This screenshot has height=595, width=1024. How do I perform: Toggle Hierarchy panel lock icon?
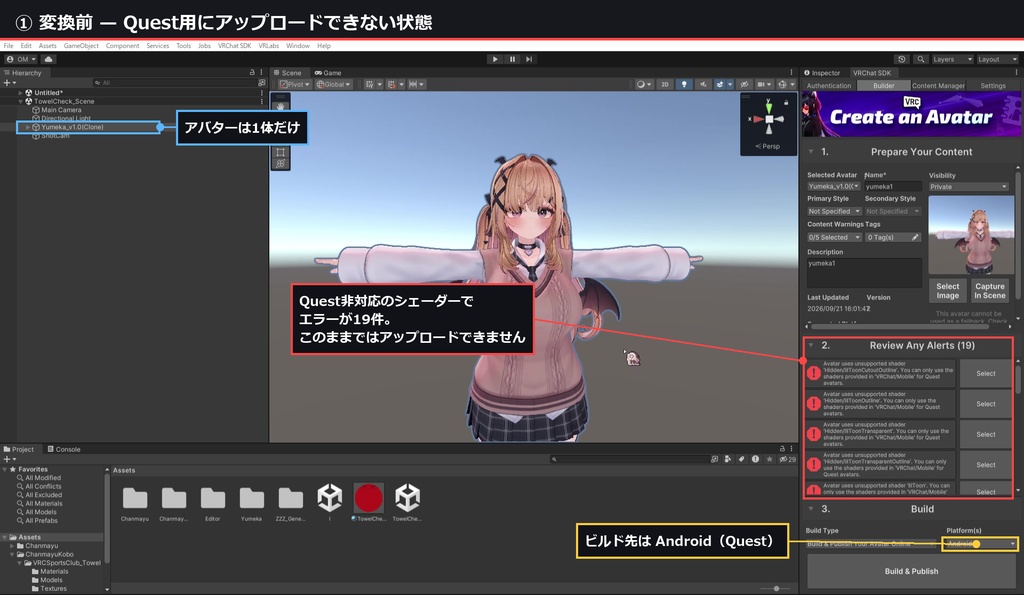click(252, 72)
